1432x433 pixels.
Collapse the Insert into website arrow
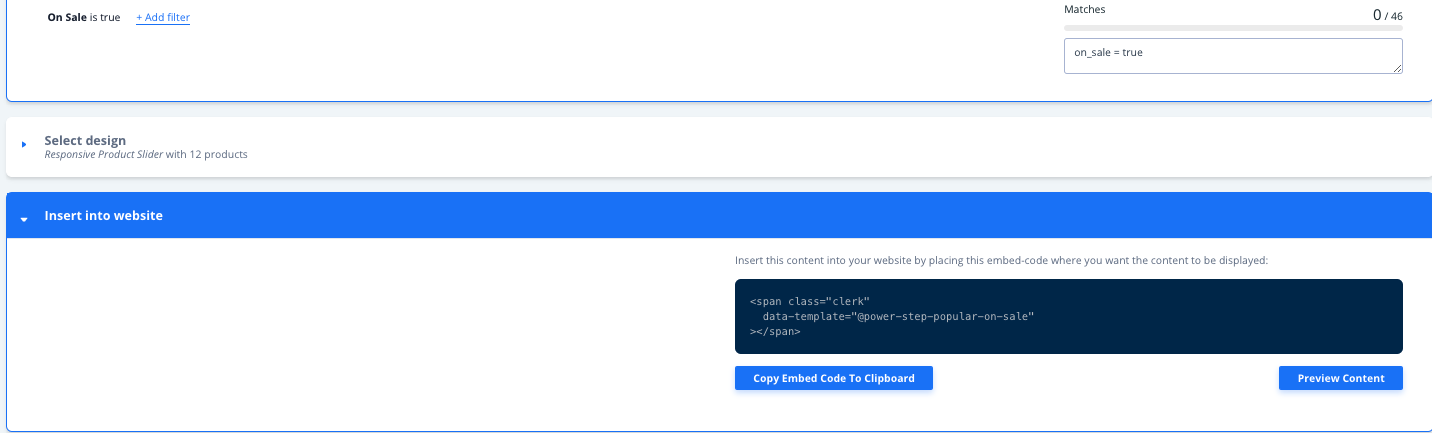coord(24,218)
